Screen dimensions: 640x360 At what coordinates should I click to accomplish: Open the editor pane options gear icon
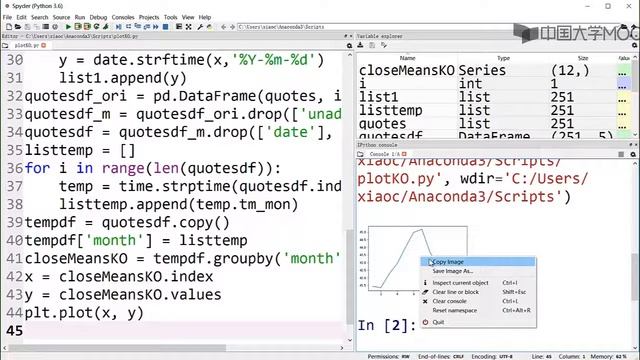pyautogui.click(x=349, y=46)
